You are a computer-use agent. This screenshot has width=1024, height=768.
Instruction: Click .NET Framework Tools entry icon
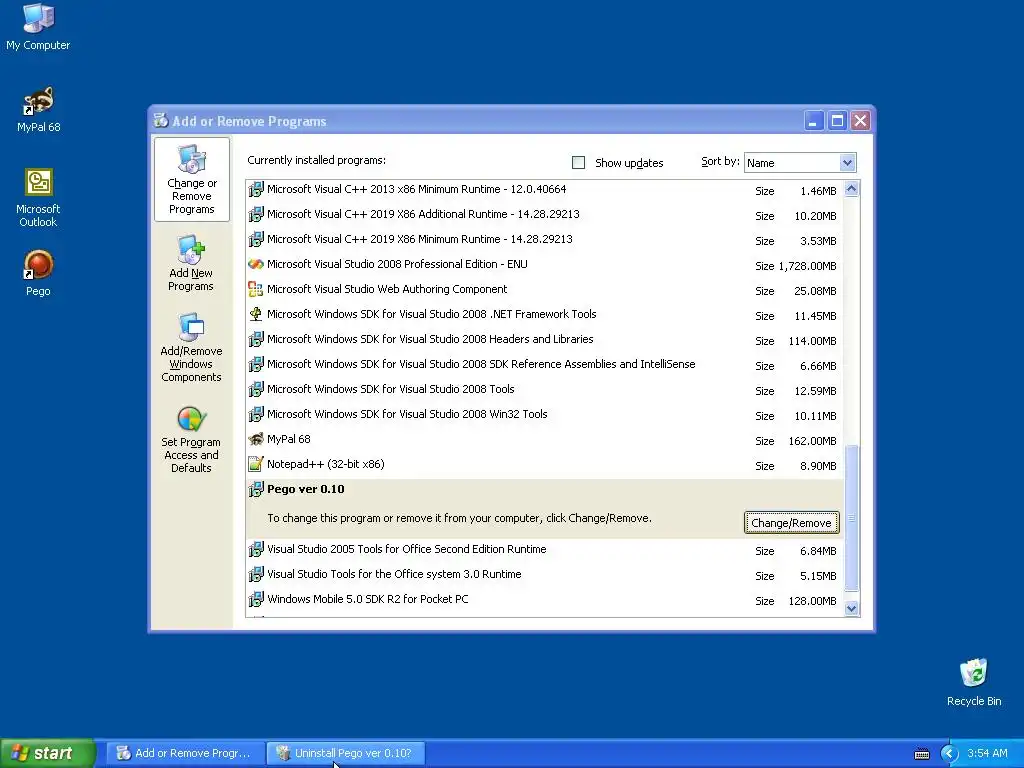(x=256, y=315)
